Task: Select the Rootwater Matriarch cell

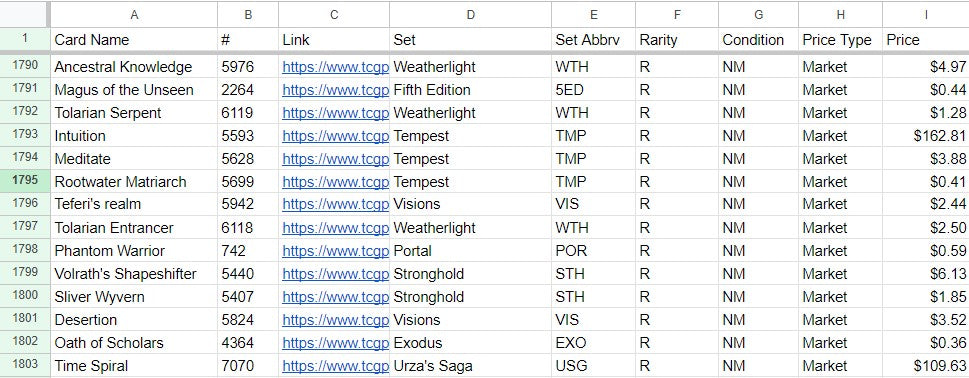Action: pyautogui.click(x=134, y=182)
